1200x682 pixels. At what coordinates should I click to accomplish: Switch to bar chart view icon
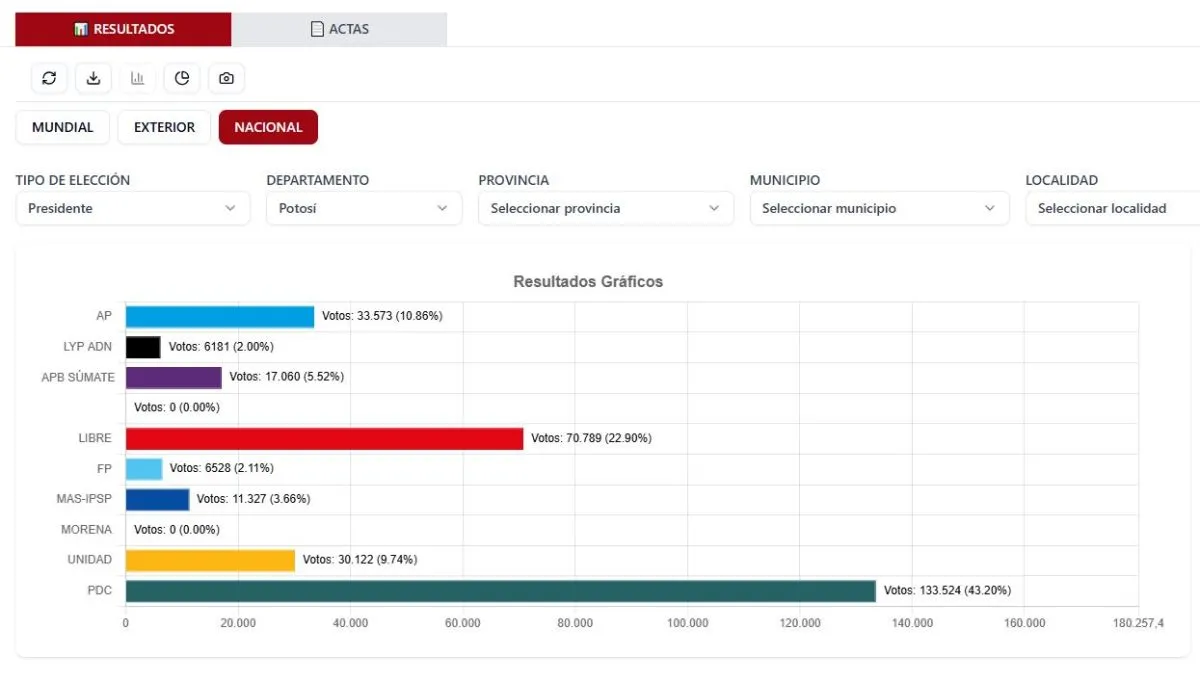(x=137, y=78)
